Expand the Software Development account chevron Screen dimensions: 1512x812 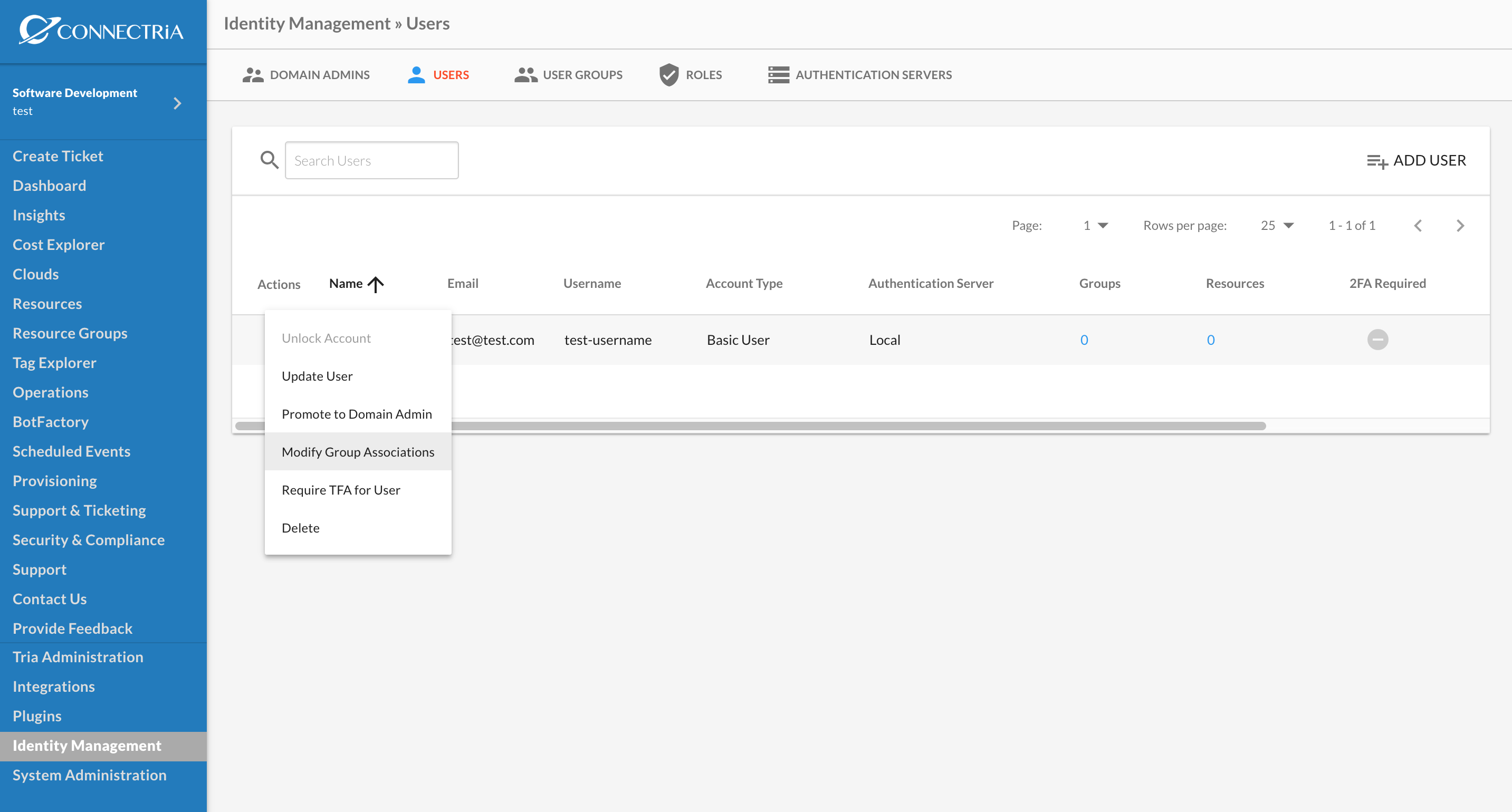(177, 103)
